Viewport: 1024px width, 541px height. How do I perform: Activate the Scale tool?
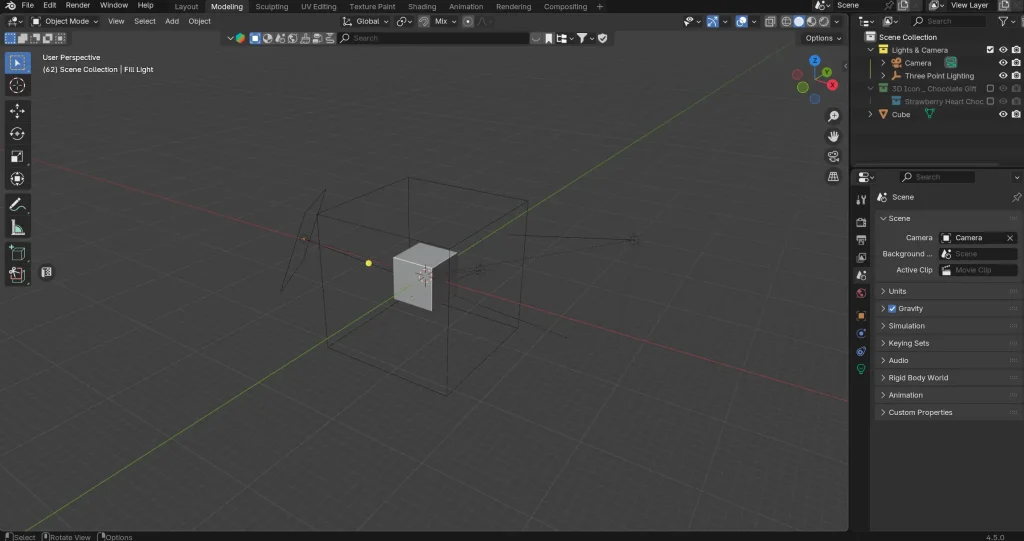click(x=17, y=156)
